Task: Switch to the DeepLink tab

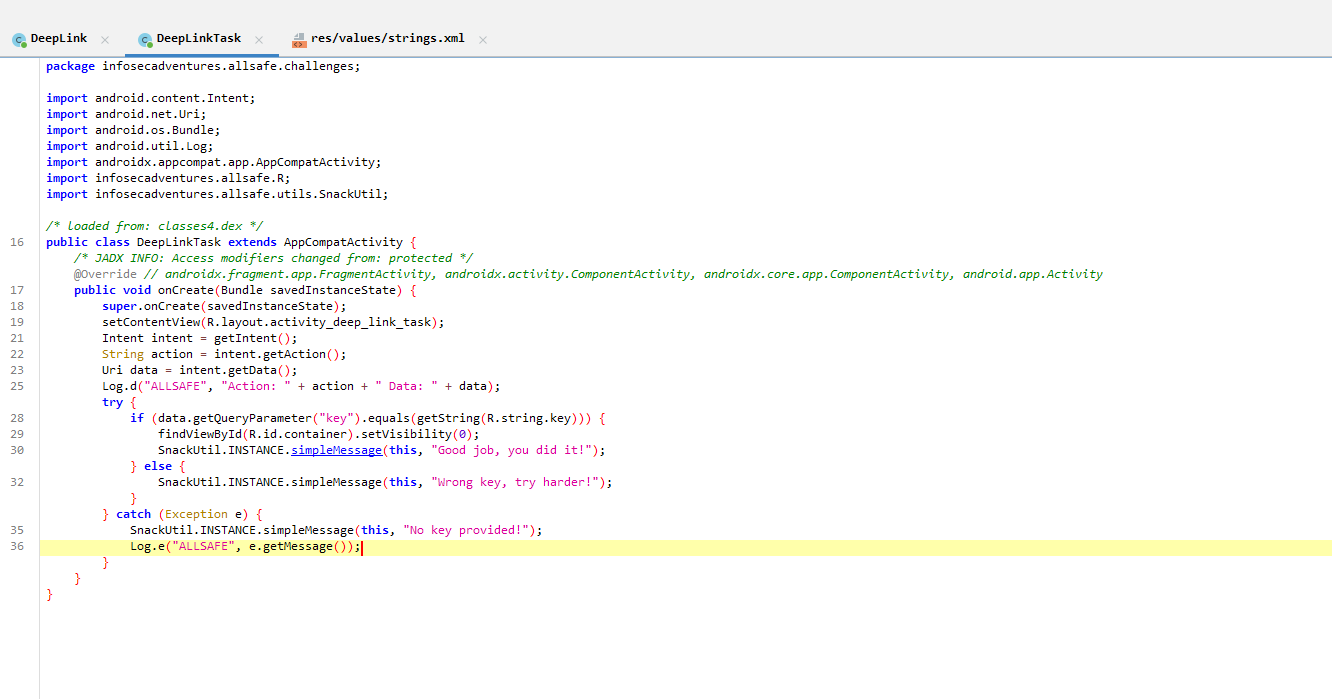Action: pyautogui.click(x=59, y=39)
